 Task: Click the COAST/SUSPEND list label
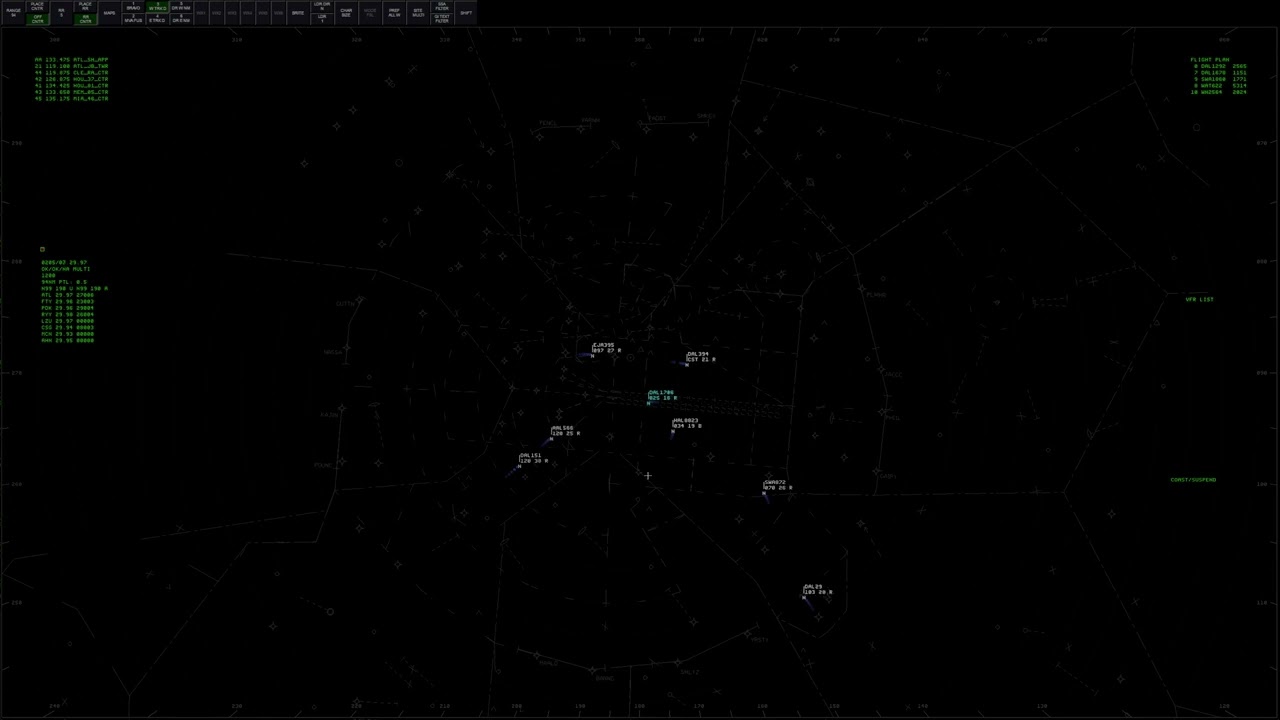pyautogui.click(x=1193, y=480)
